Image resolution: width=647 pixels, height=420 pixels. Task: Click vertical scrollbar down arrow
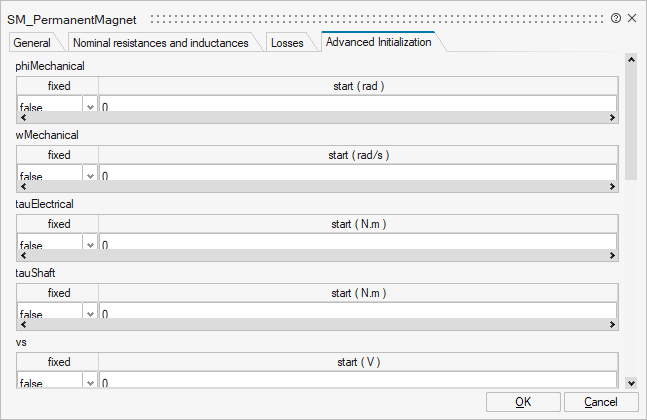[x=631, y=382]
